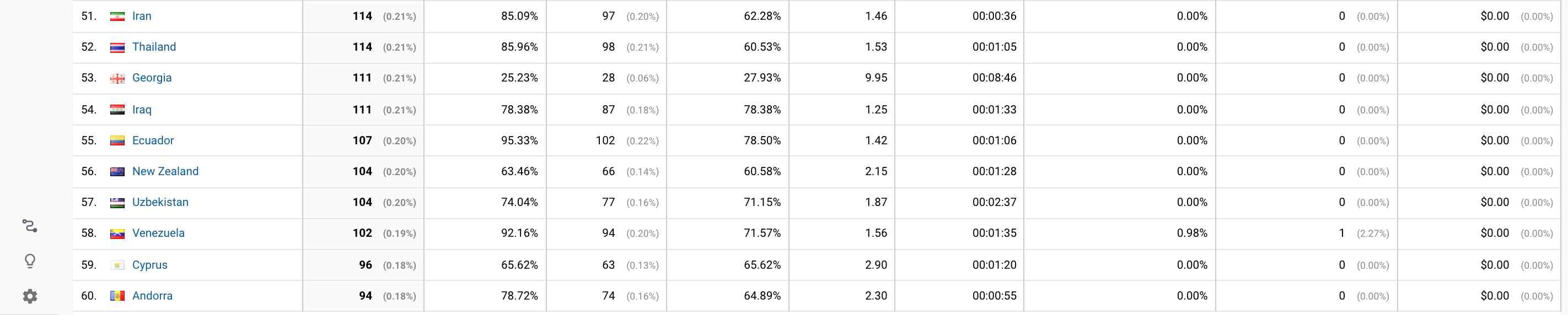The width and height of the screenshot is (1568, 315).
Task: Click the Thailand flag icon
Action: point(117,47)
